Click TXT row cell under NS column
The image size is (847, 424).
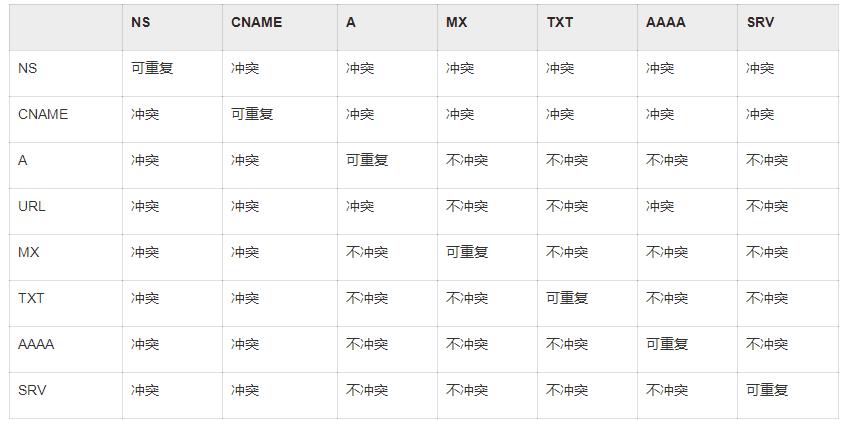(x=145, y=298)
